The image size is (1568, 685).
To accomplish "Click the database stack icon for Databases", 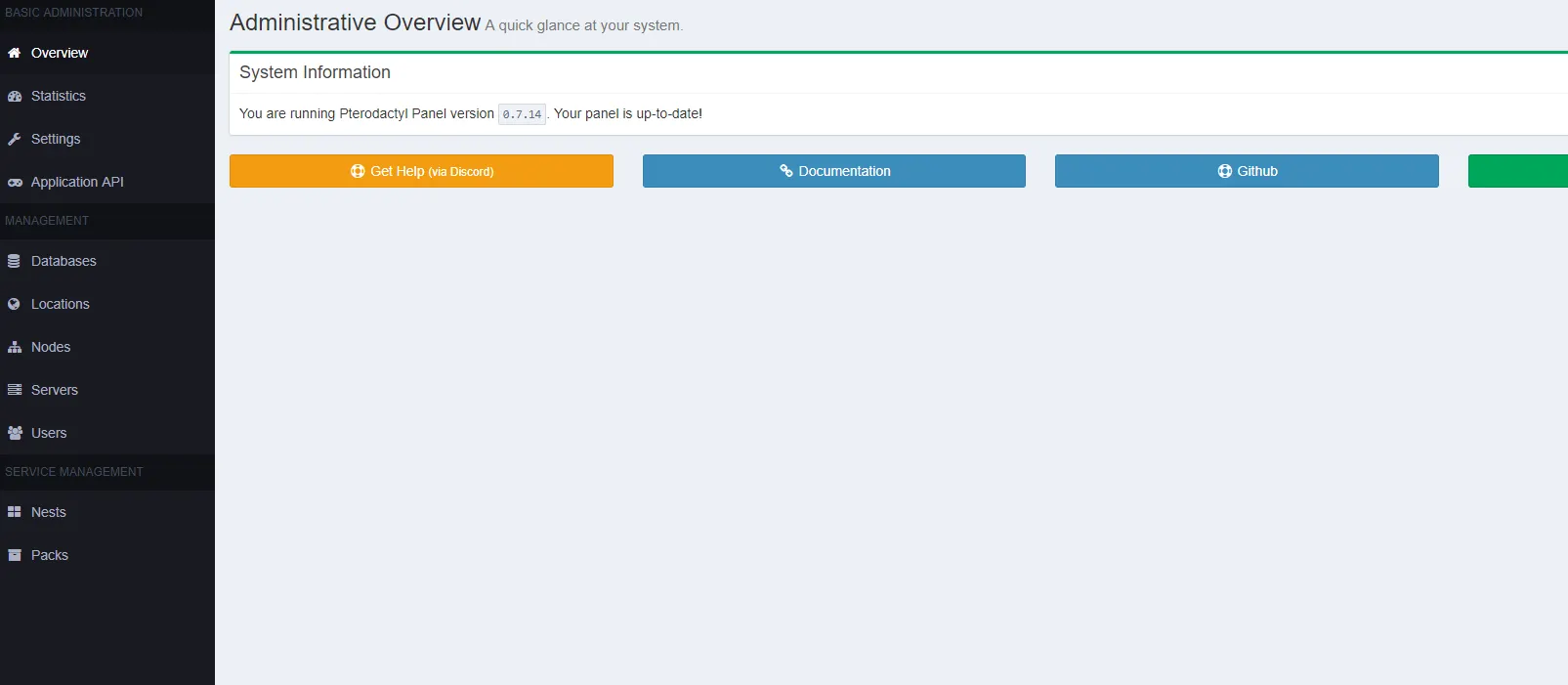I will point(15,261).
